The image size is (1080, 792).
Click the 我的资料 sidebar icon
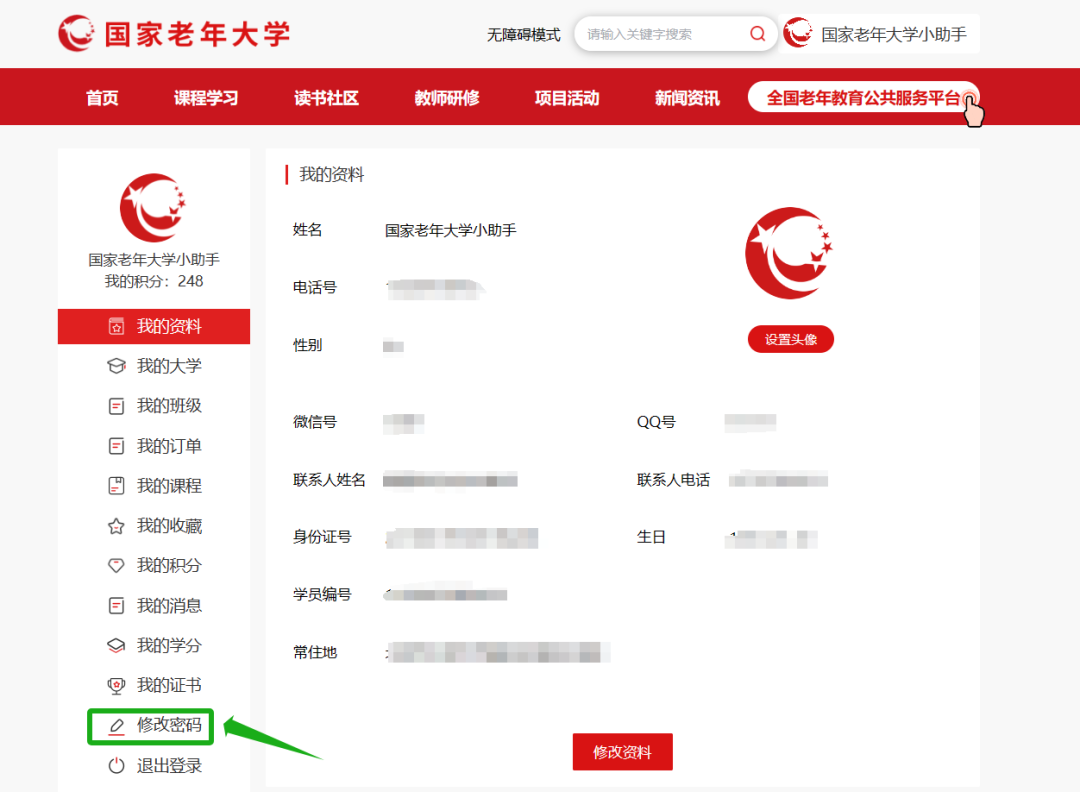(x=116, y=326)
